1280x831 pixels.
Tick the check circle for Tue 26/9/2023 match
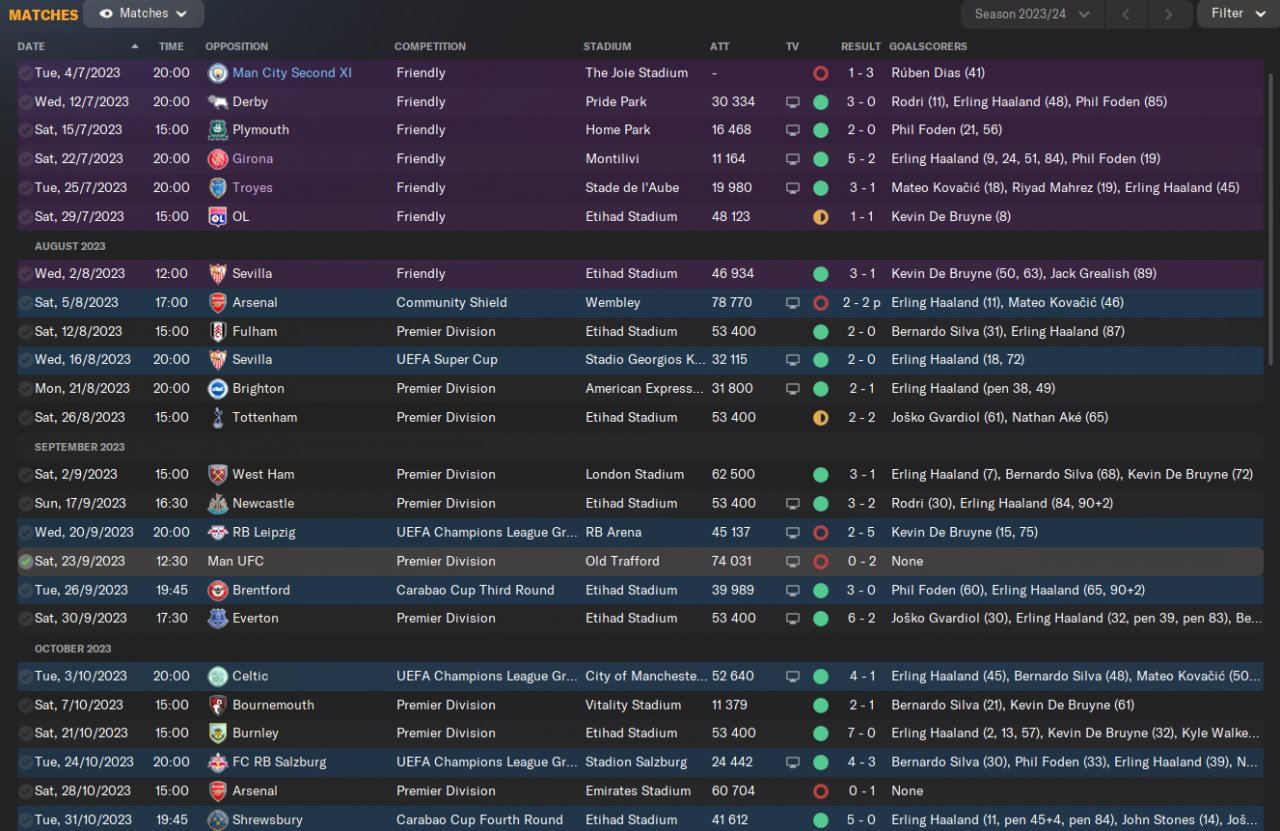[26, 590]
